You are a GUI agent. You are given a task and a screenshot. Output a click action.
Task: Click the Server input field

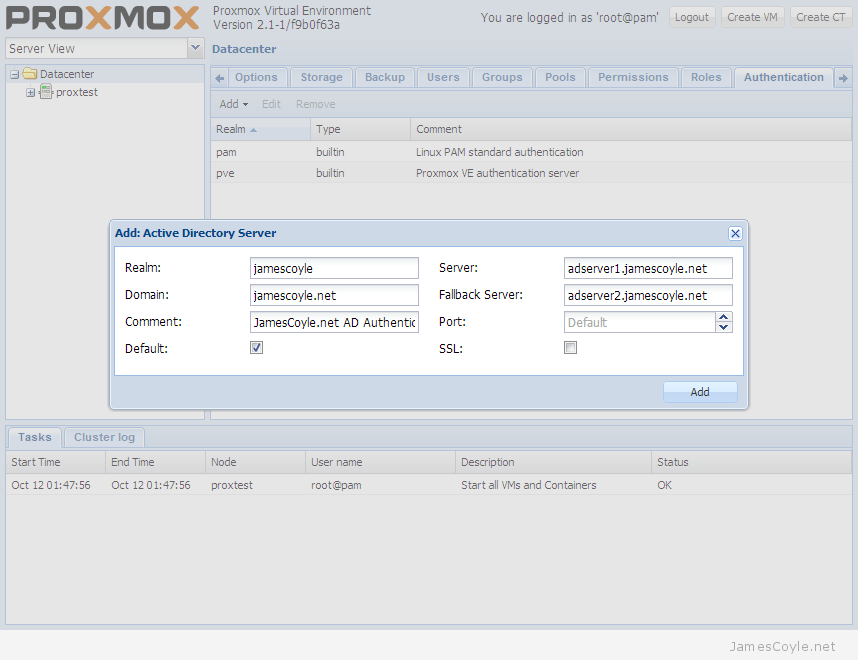pyautogui.click(x=648, y=268)
